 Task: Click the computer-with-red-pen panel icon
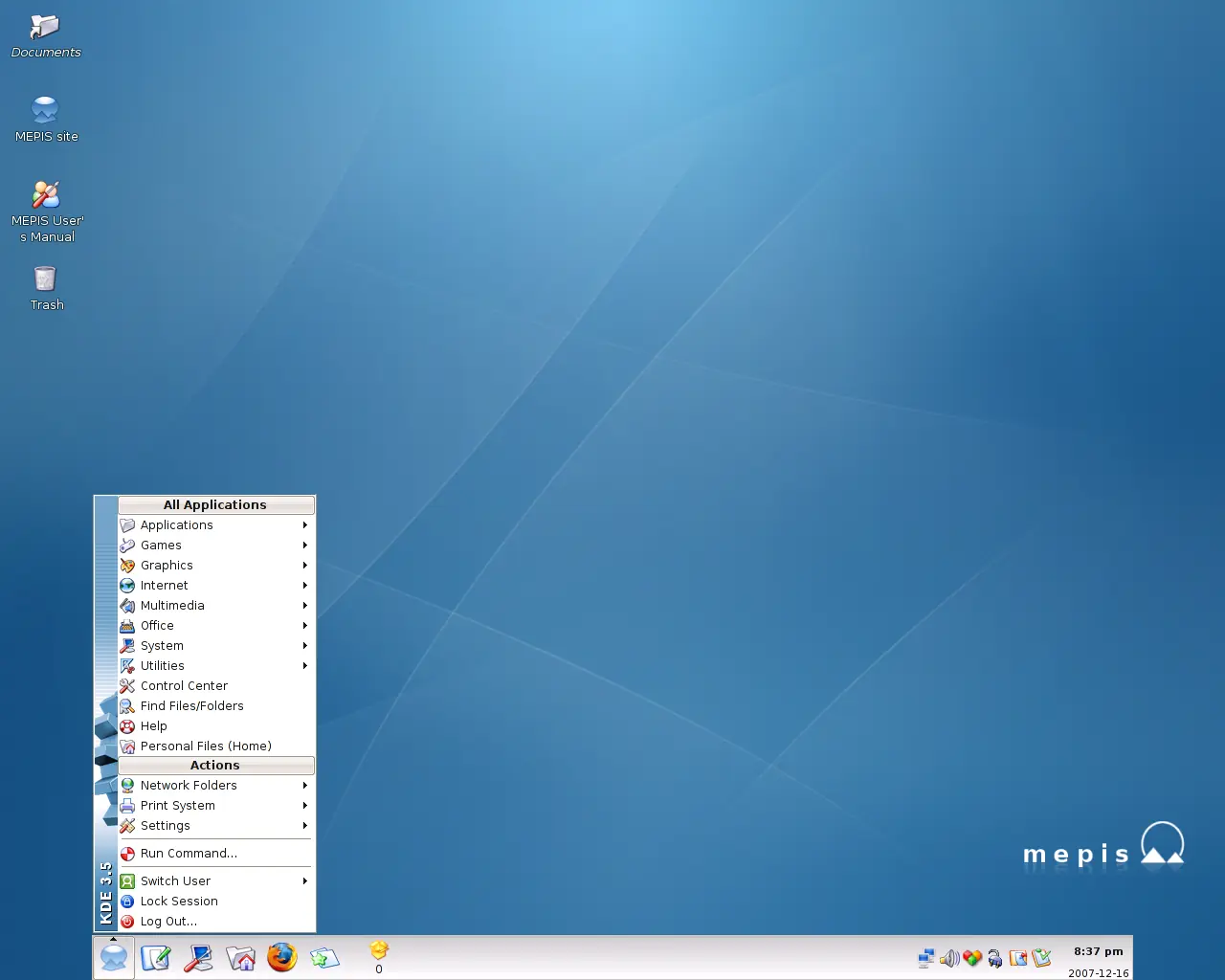coord(198,957)
